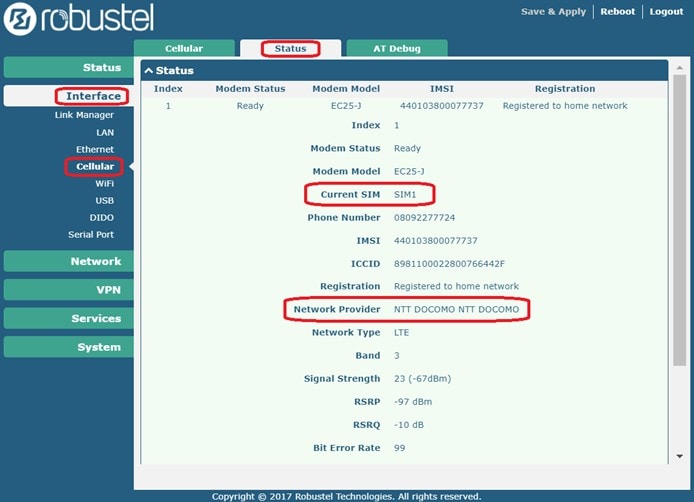The width and height of the screenshot is (694, 502).
Task: Select Link Manager in sidebar
Action: [x=84, y=115]
